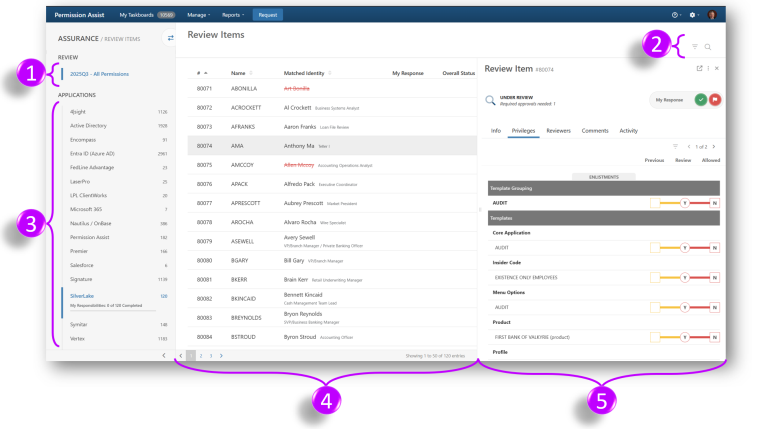
Task: Switch to the Reviewers tab
Action: [558, 131]
